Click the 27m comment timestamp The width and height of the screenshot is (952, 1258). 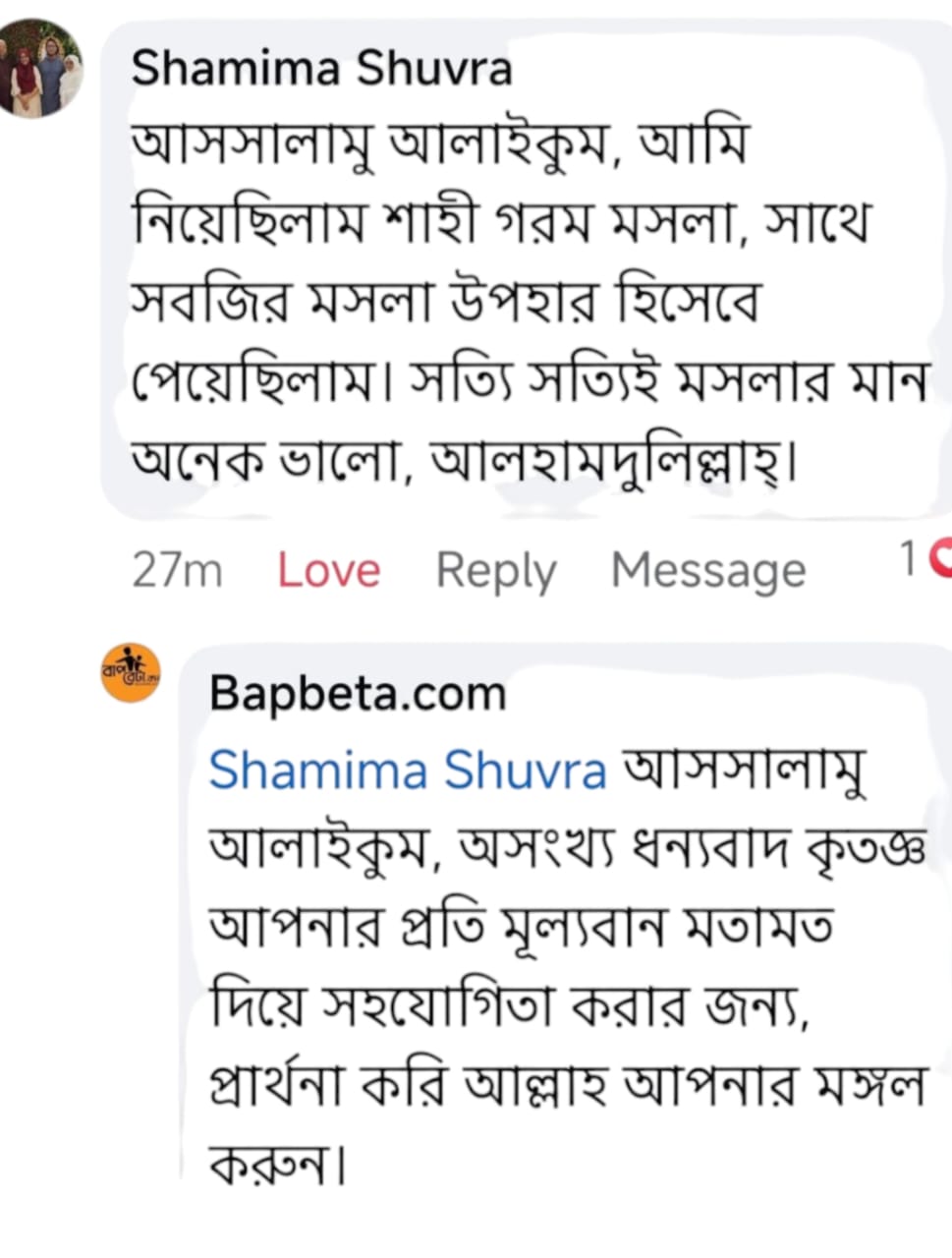(x=177, y=570)
